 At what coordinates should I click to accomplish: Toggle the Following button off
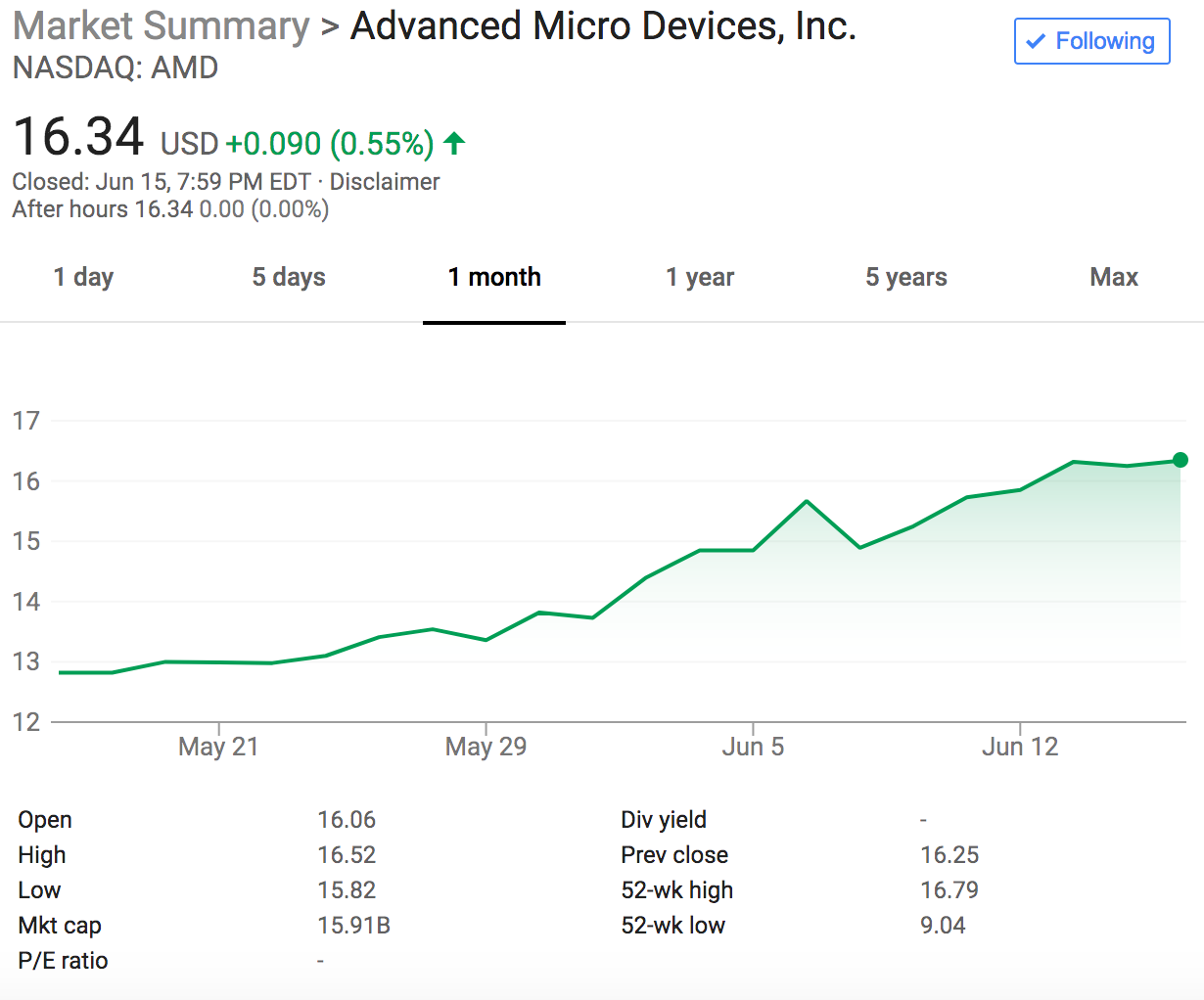[x=1092, y=41]
